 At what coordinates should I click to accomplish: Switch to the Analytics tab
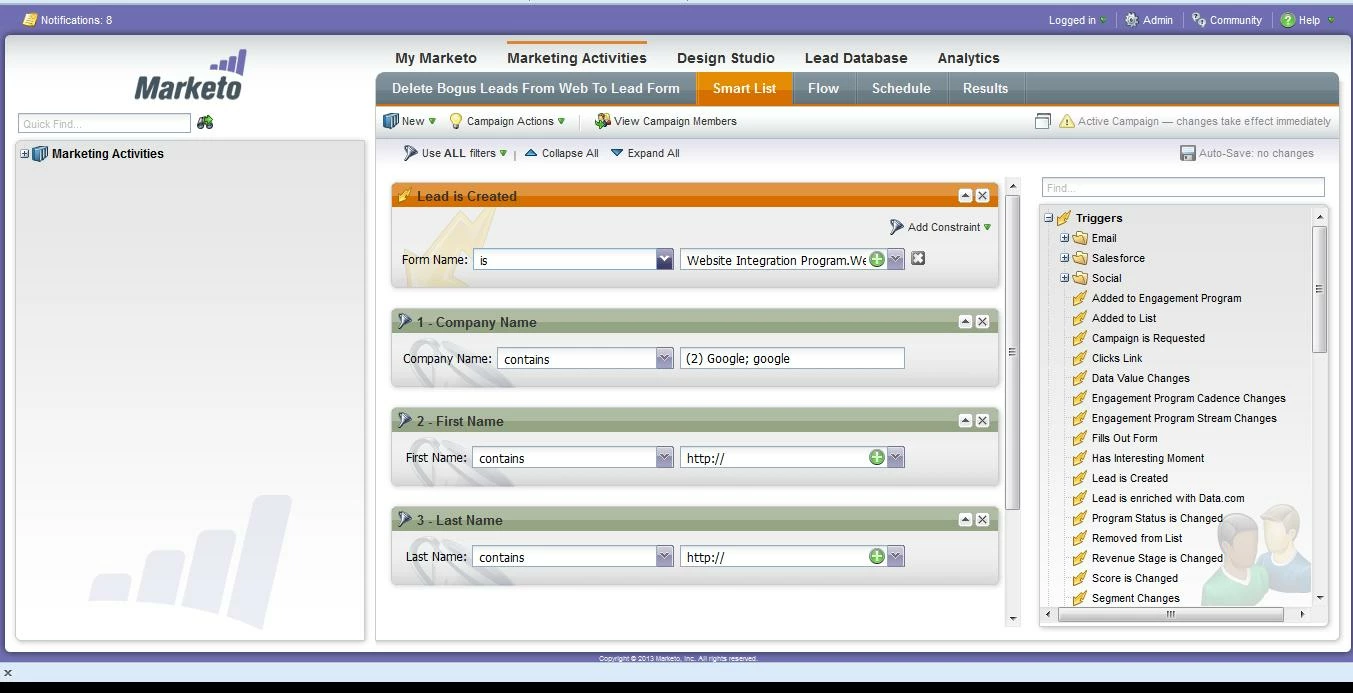[x=969, y=58]
